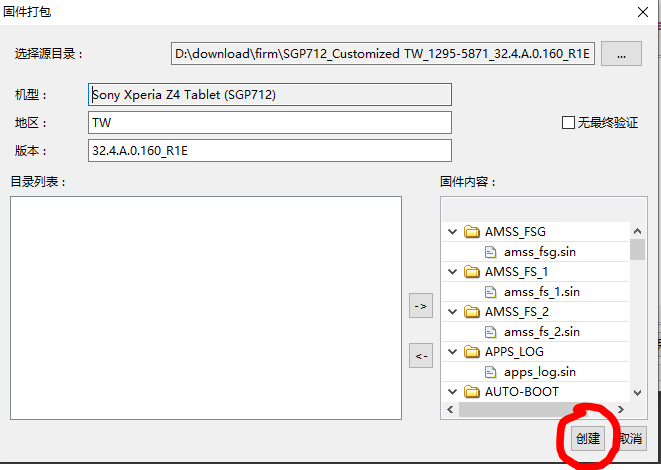
Task: Click the AMSS_FS_2 folder icon
Action: [472, 312]
